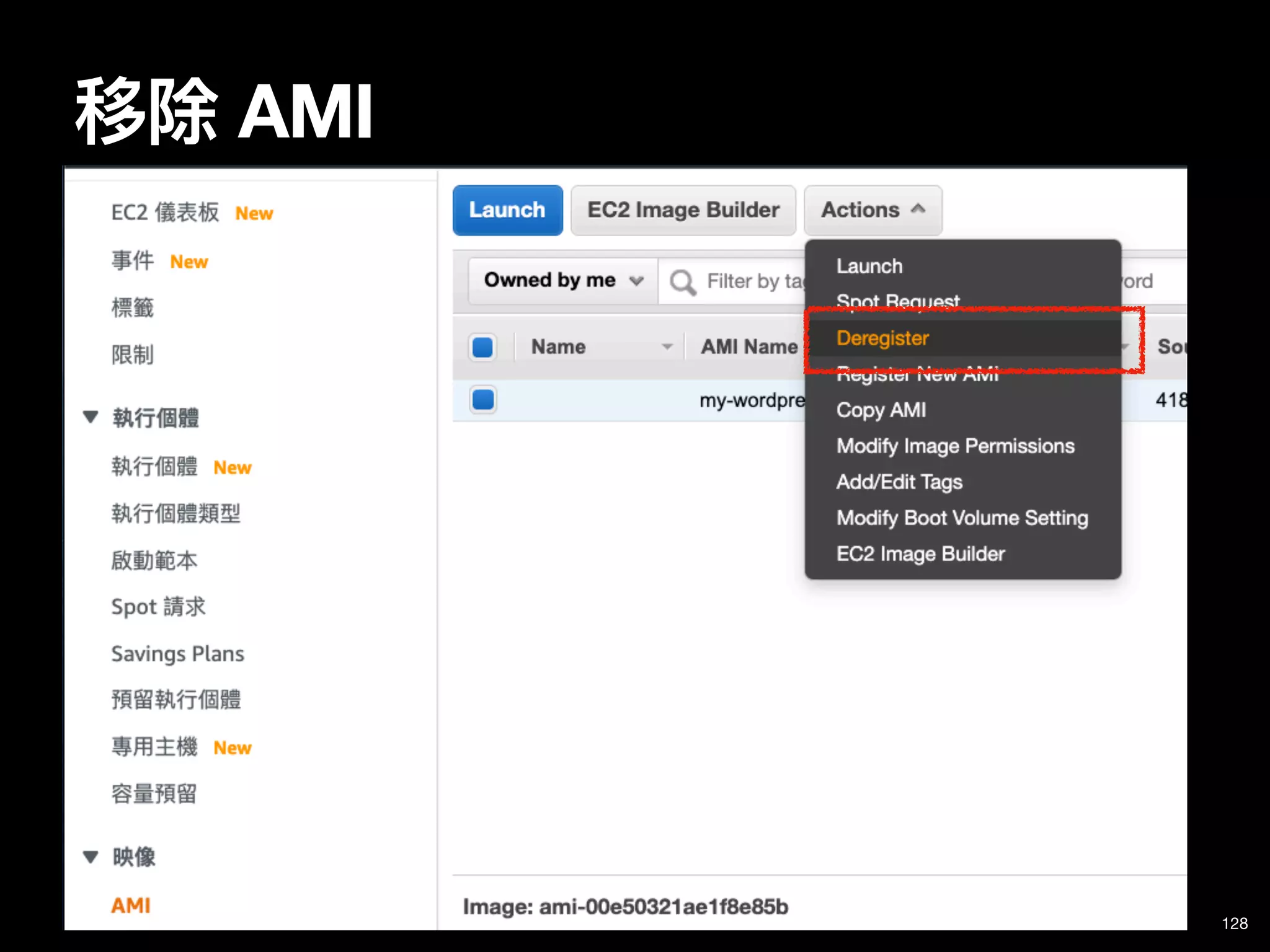Choose Copy AMI menu entry
This screenshot has width=1270, height=952.
tap(881, 410)
